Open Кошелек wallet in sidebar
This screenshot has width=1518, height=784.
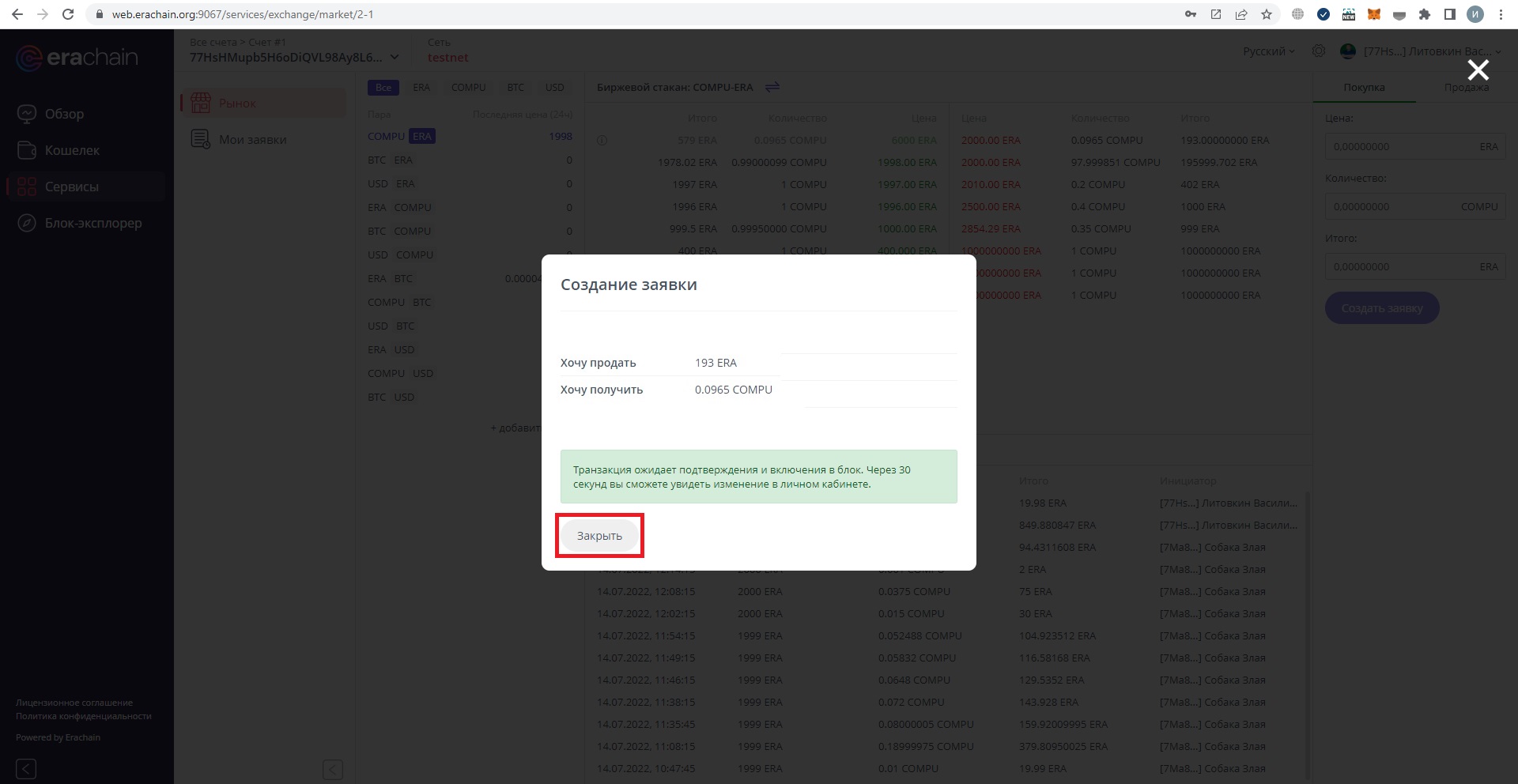coord(72,150)
